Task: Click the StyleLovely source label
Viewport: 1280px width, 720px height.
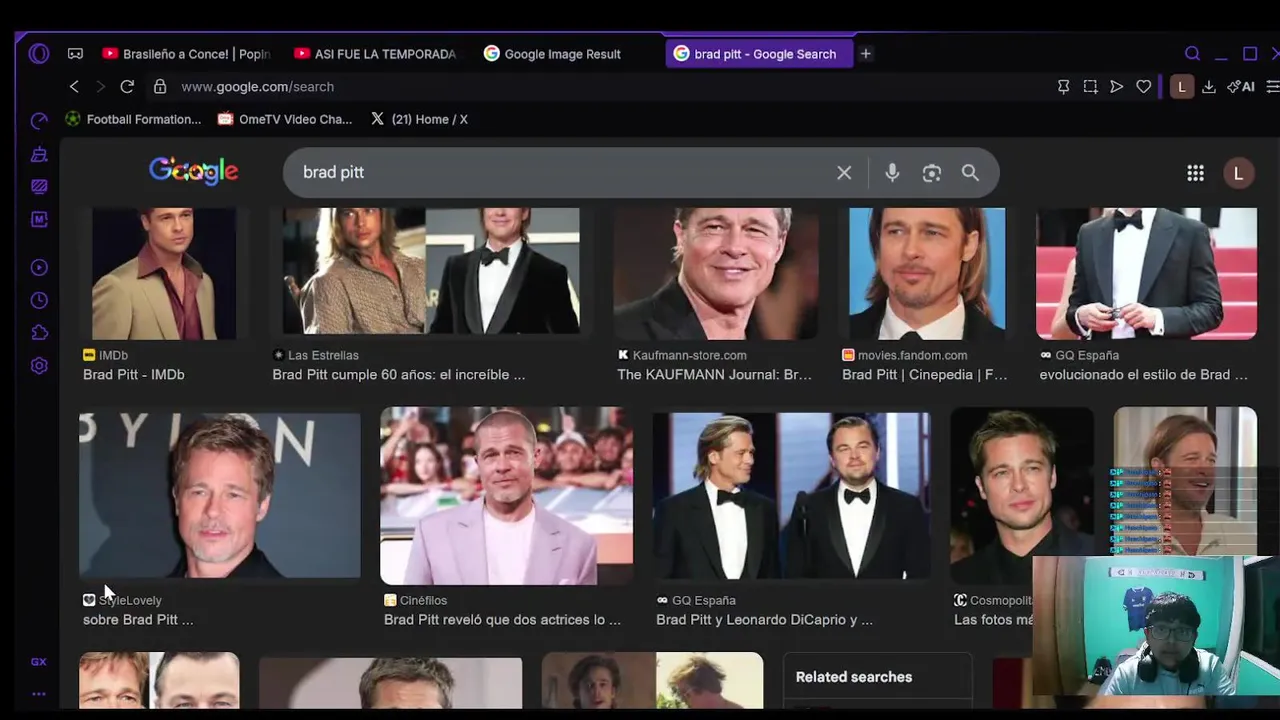Action: pos(130,600)
